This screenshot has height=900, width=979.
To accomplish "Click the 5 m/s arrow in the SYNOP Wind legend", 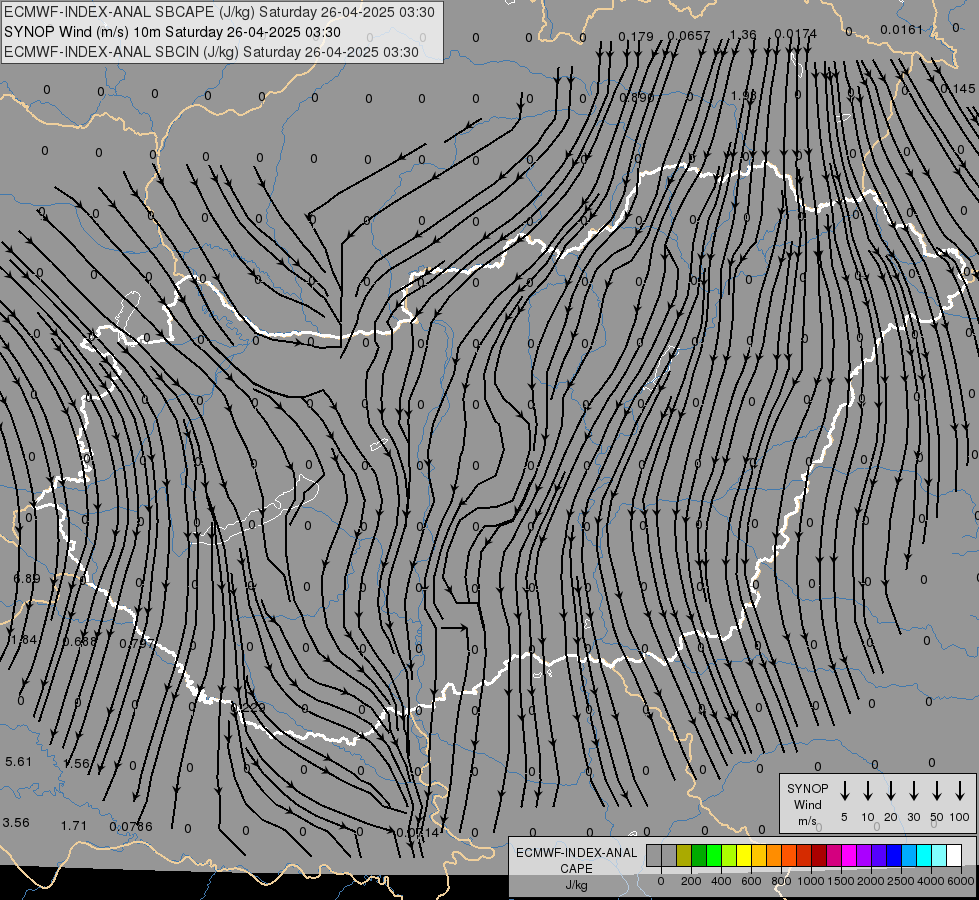I will [844, 791].
